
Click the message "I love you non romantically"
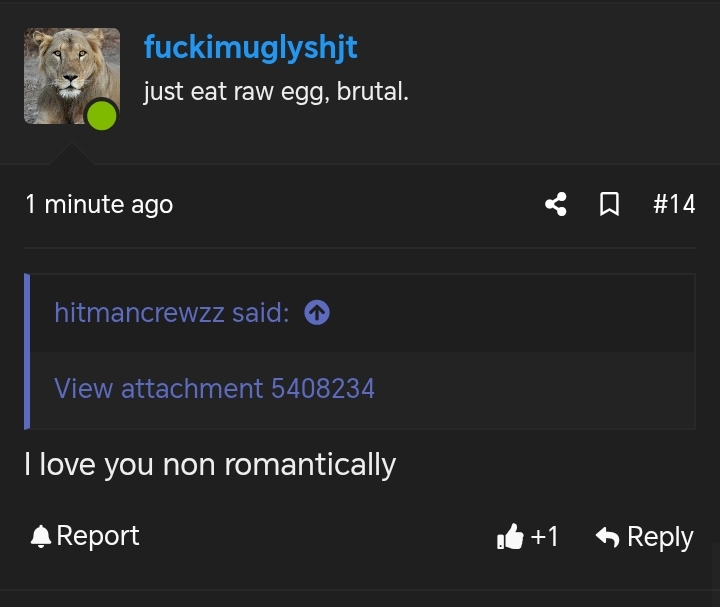pos(210,465)
